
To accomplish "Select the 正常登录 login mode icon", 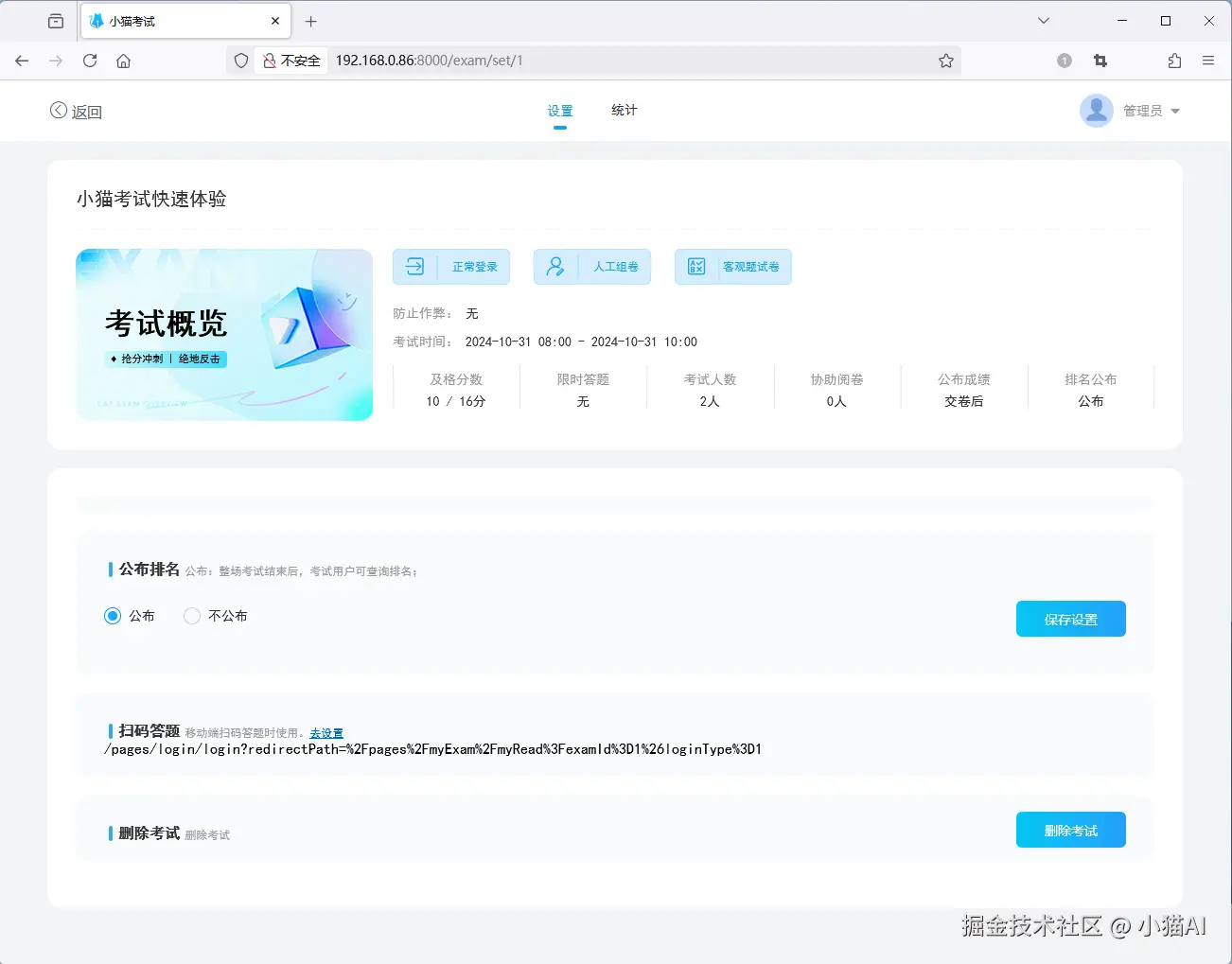I will [x=414, y=267].
